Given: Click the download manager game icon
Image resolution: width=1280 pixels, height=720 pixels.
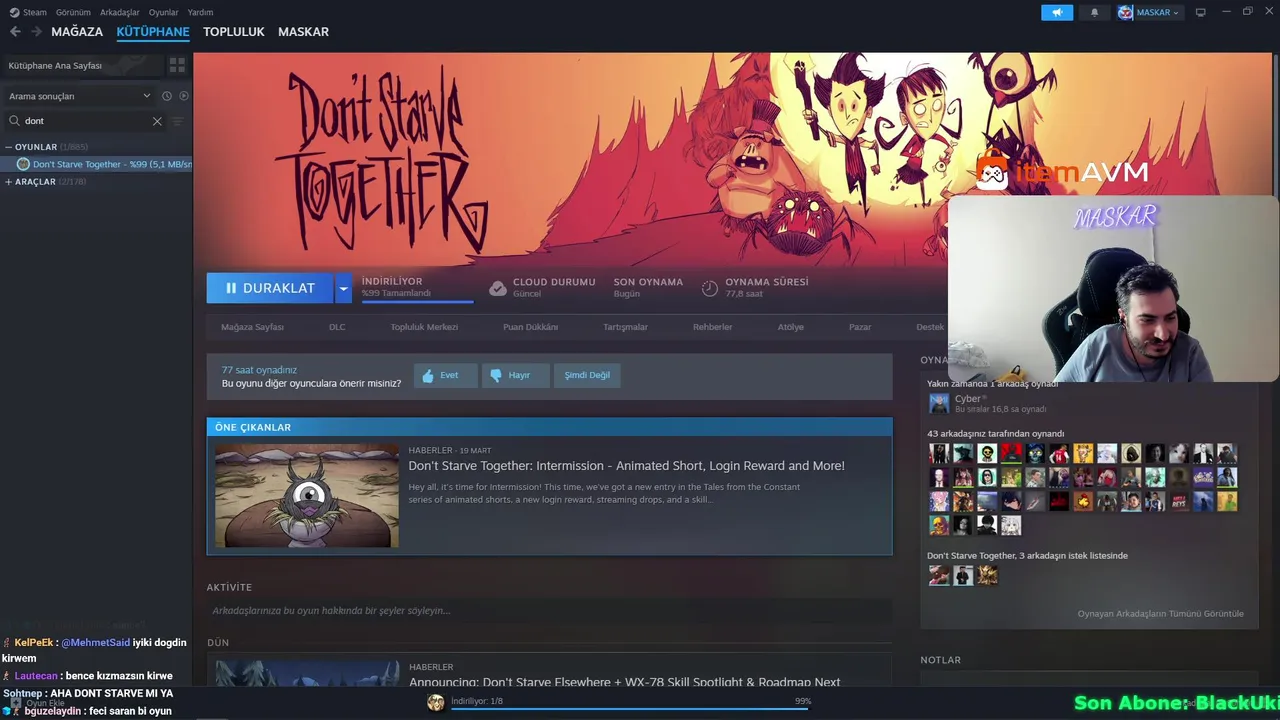Looking at the screenshot, I should [436, 703].
